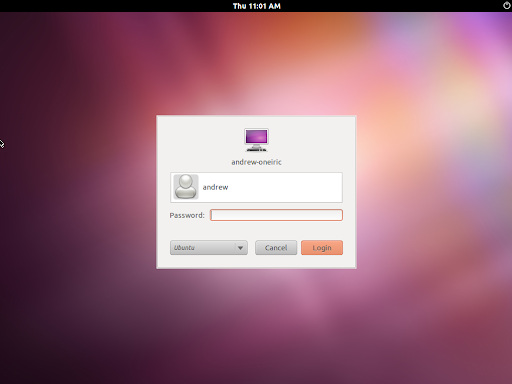Focus the Password input field
This screenshot has height=384, width=512.
click(276, 215)
